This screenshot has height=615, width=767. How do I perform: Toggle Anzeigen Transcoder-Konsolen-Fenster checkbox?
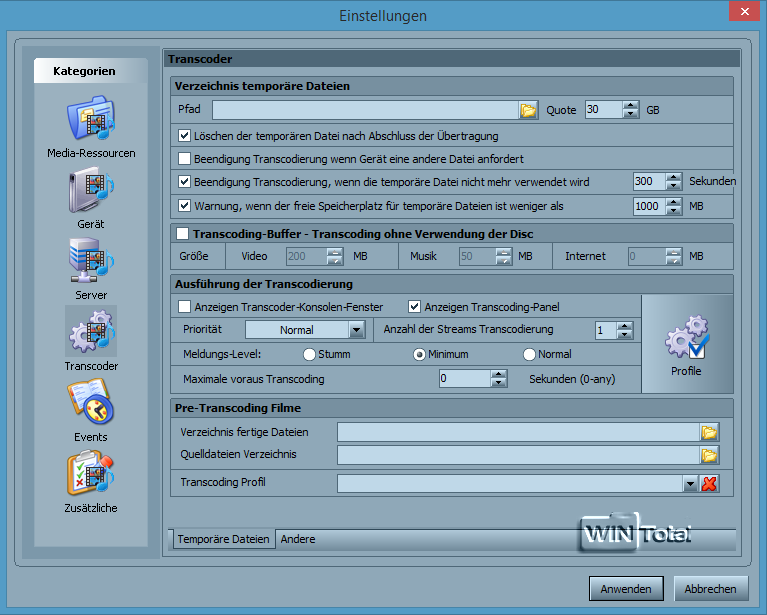[x=184, y=306]
